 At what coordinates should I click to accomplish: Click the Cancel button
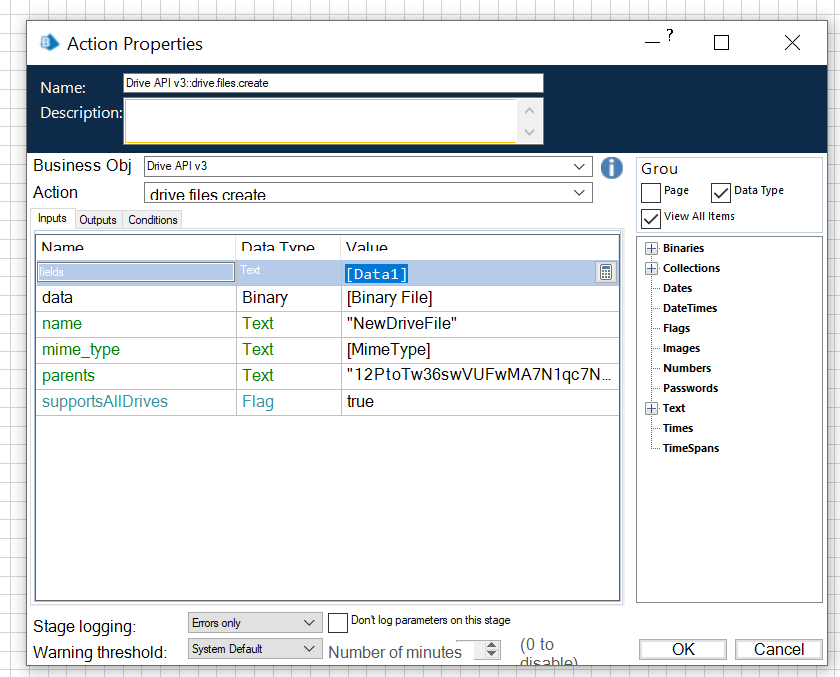[778, 649]
